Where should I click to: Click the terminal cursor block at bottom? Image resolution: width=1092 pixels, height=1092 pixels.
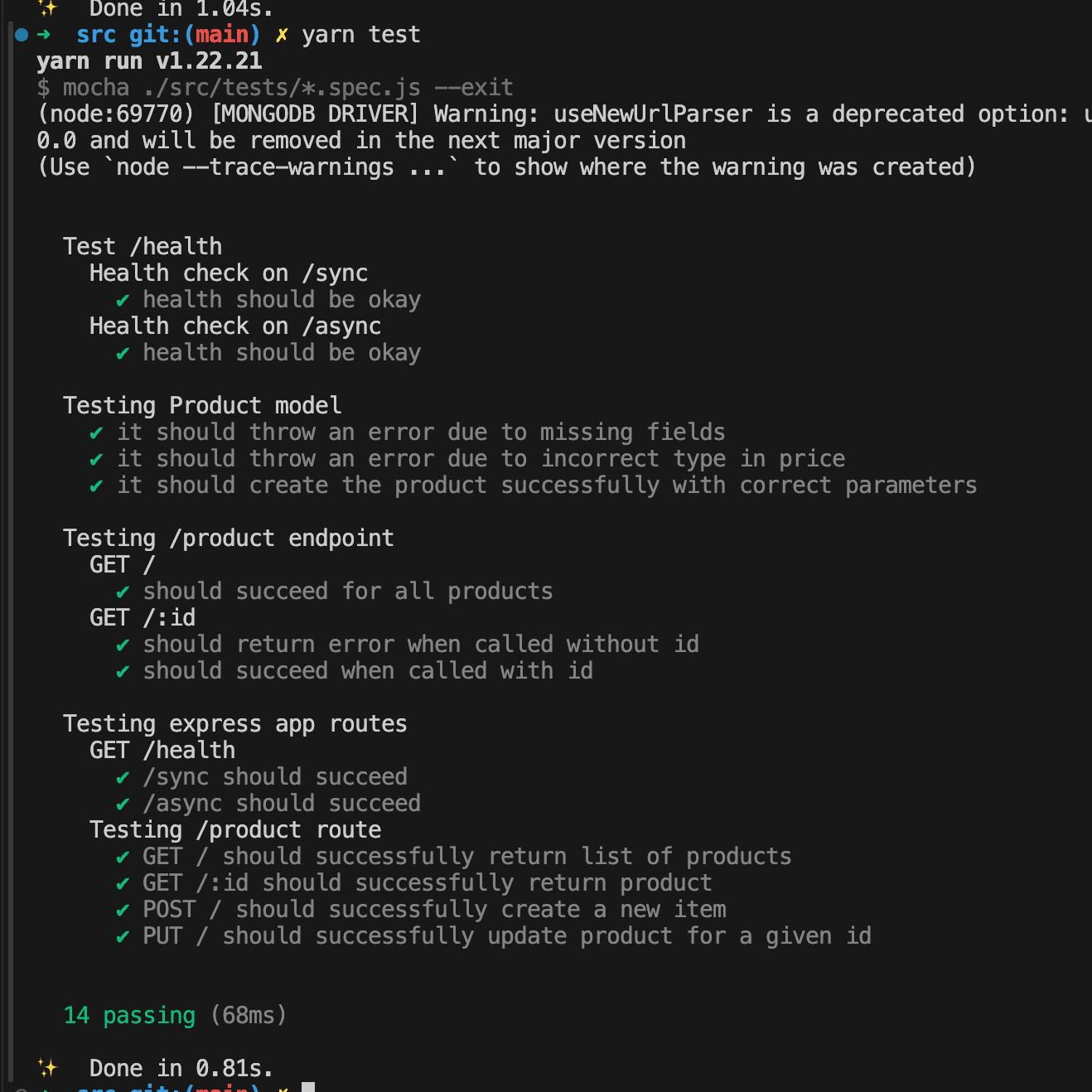tap(308, 1087)
